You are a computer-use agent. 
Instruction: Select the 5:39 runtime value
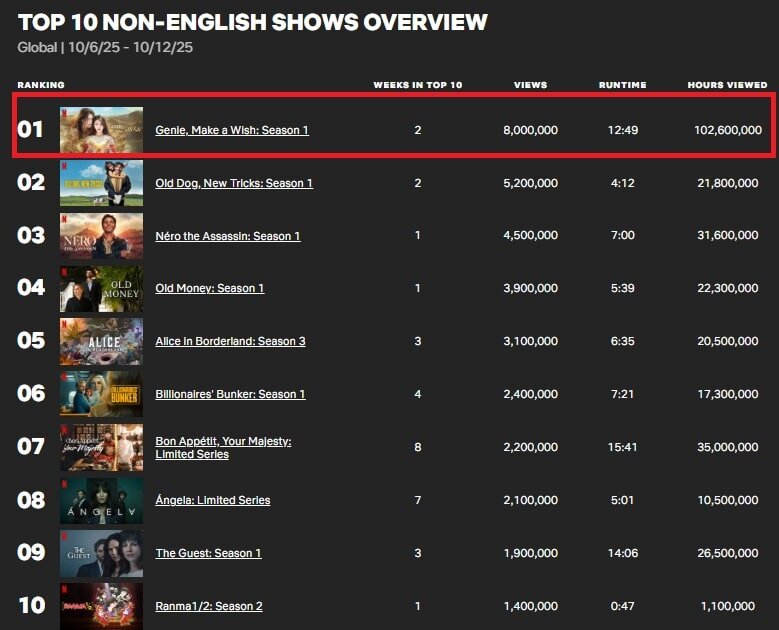[623, 288]
